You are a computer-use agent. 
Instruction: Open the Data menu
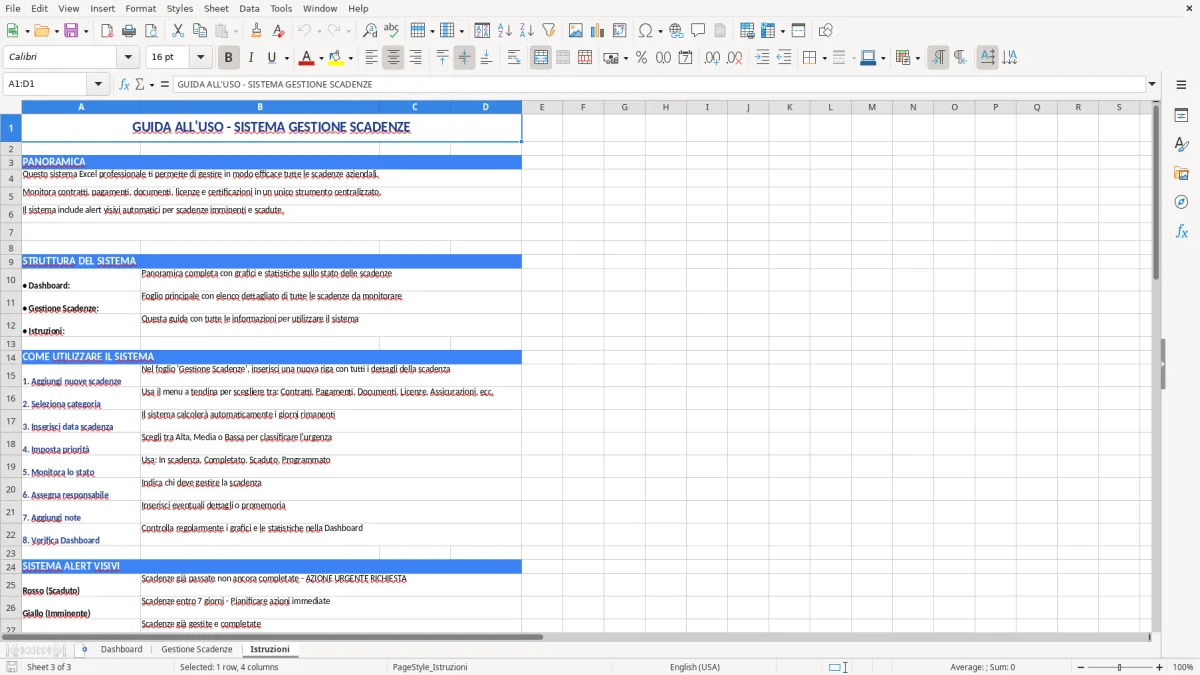tap(249, 8)
